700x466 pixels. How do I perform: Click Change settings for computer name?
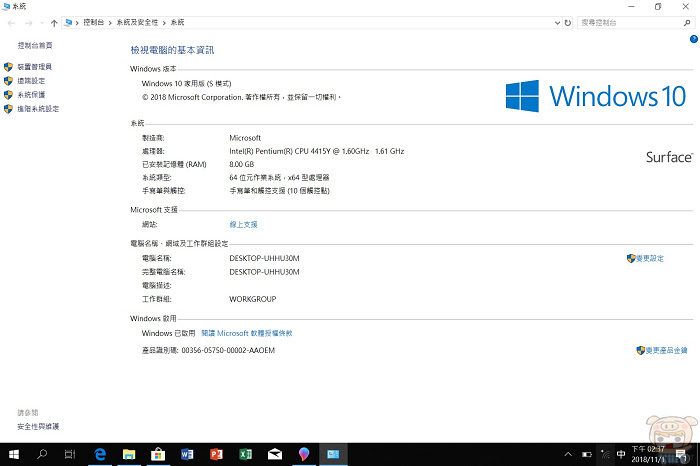(650, 258)
